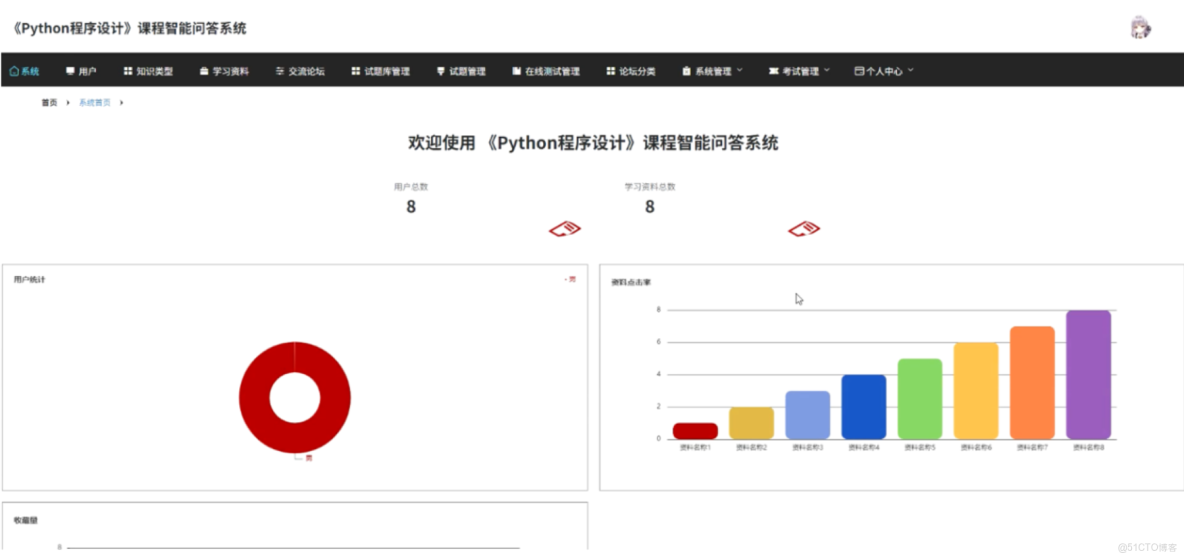Click the 资料名称7 orange bar
The height and width of the screenshot is (559, 1184).
1032,382
